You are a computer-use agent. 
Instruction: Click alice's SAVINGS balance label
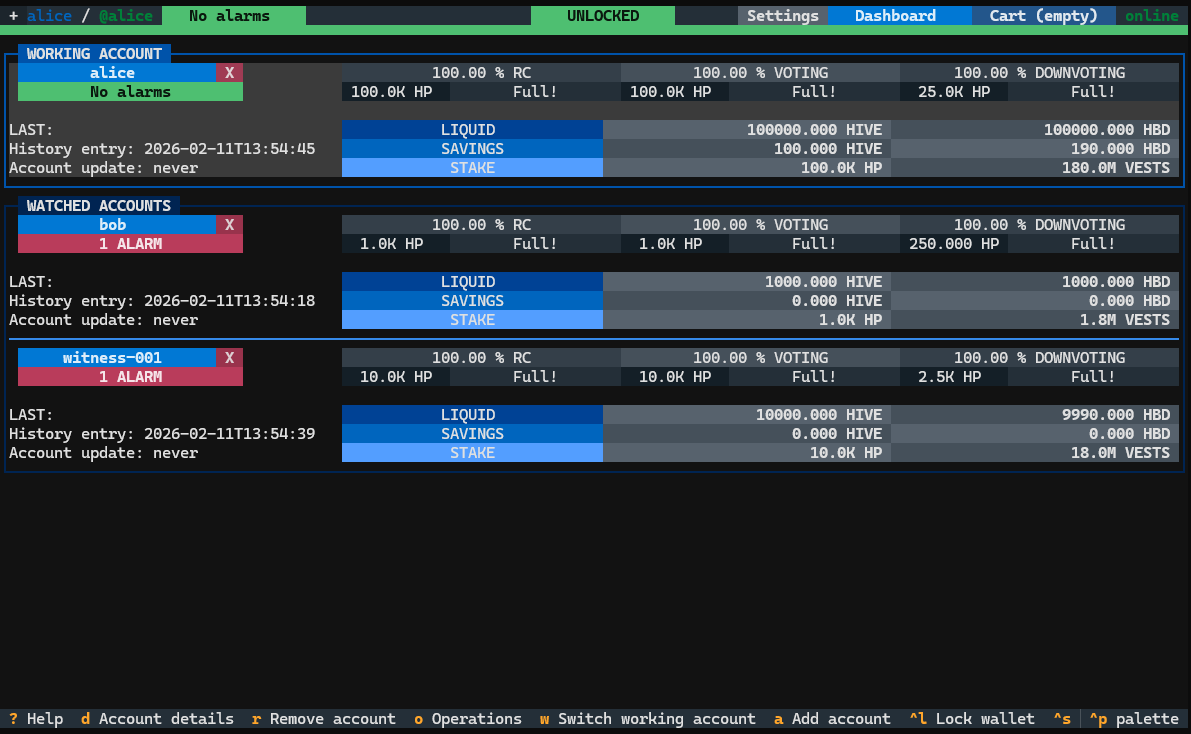(x=472, y=148)
